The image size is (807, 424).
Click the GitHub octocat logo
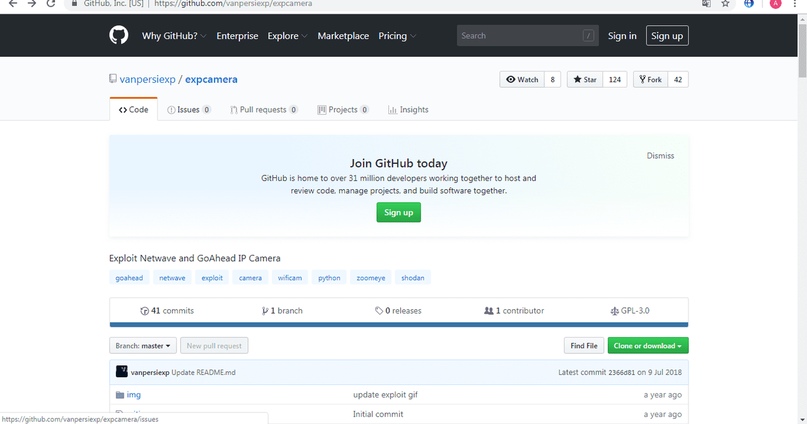point(118,36)
